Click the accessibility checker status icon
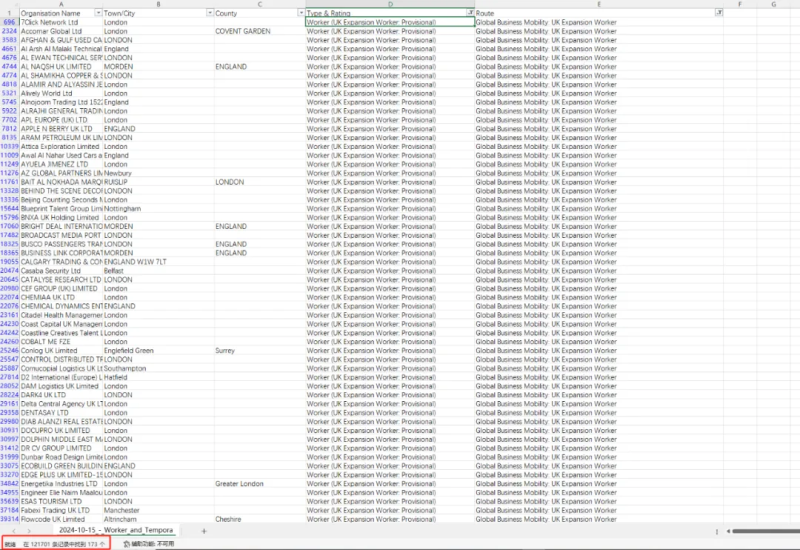Viewport: 800px width, 550px height. click(x=127, y=544)
